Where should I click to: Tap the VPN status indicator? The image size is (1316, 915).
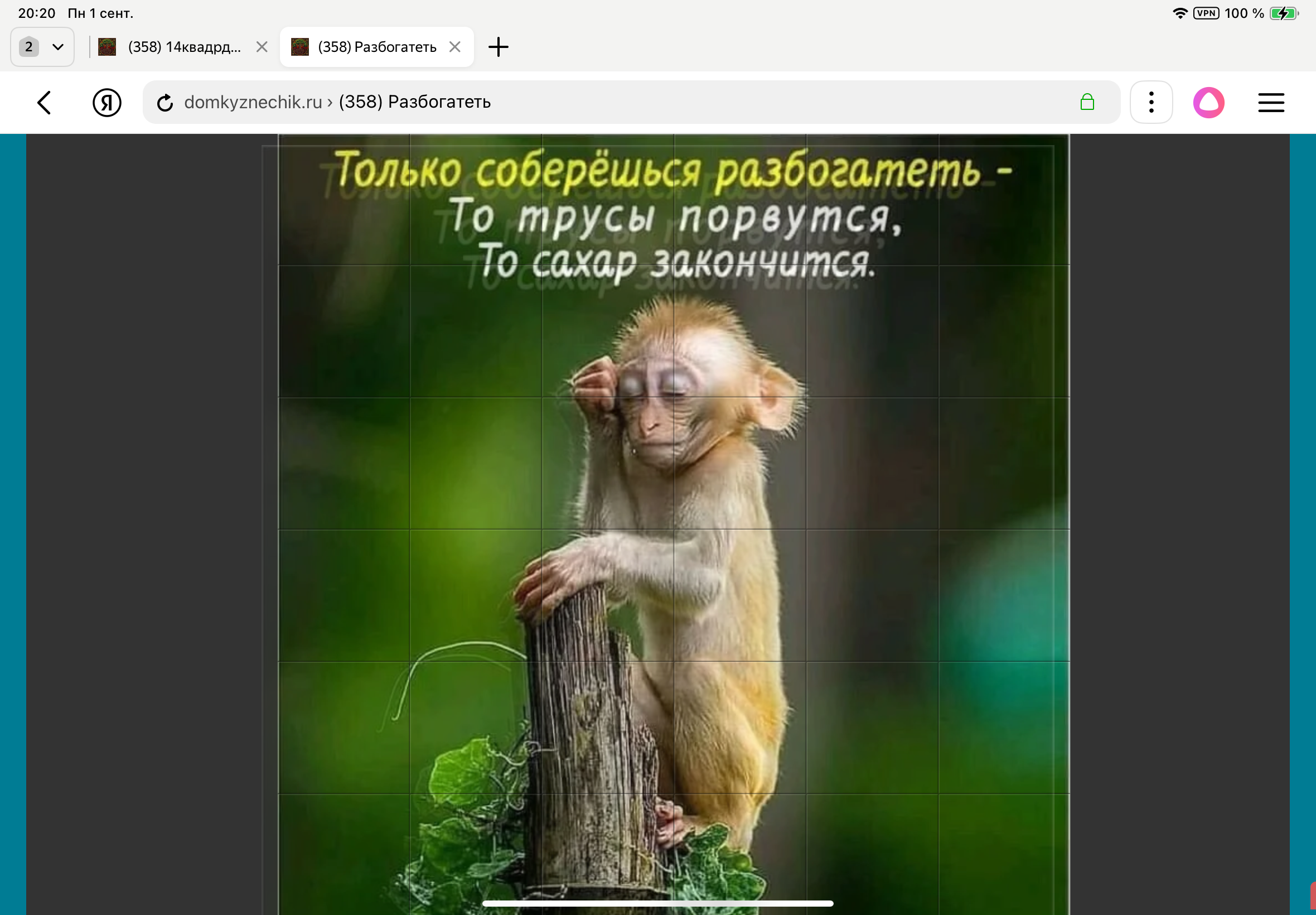click(1206, 13)
